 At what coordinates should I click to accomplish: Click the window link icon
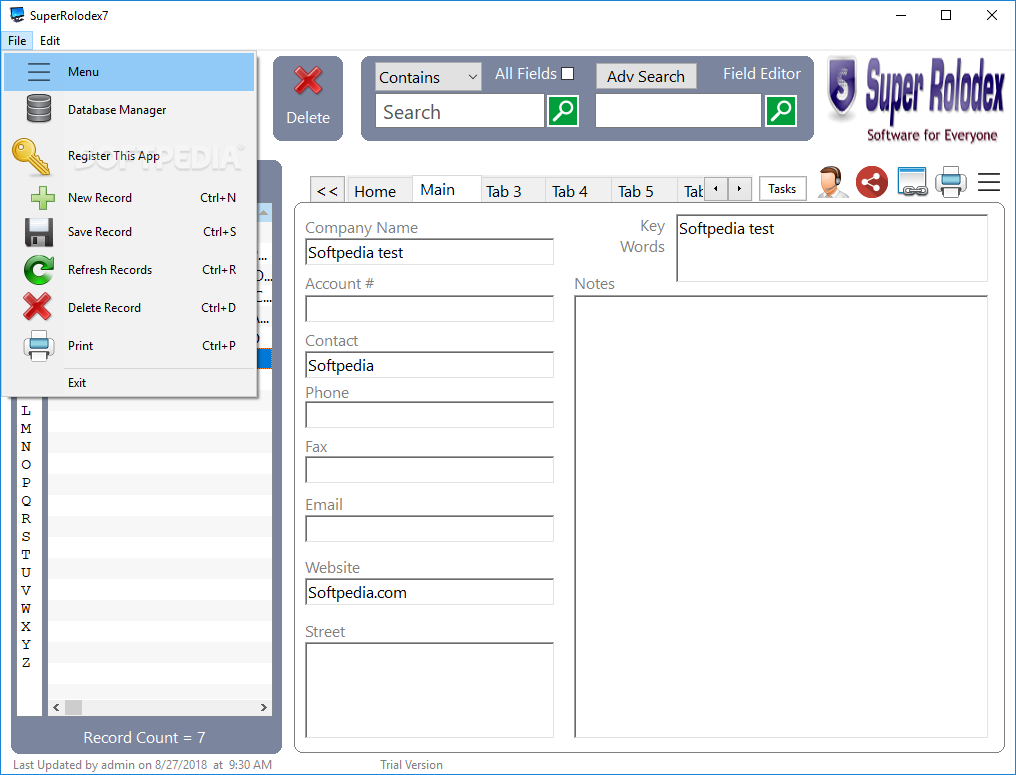coord(912,182)
